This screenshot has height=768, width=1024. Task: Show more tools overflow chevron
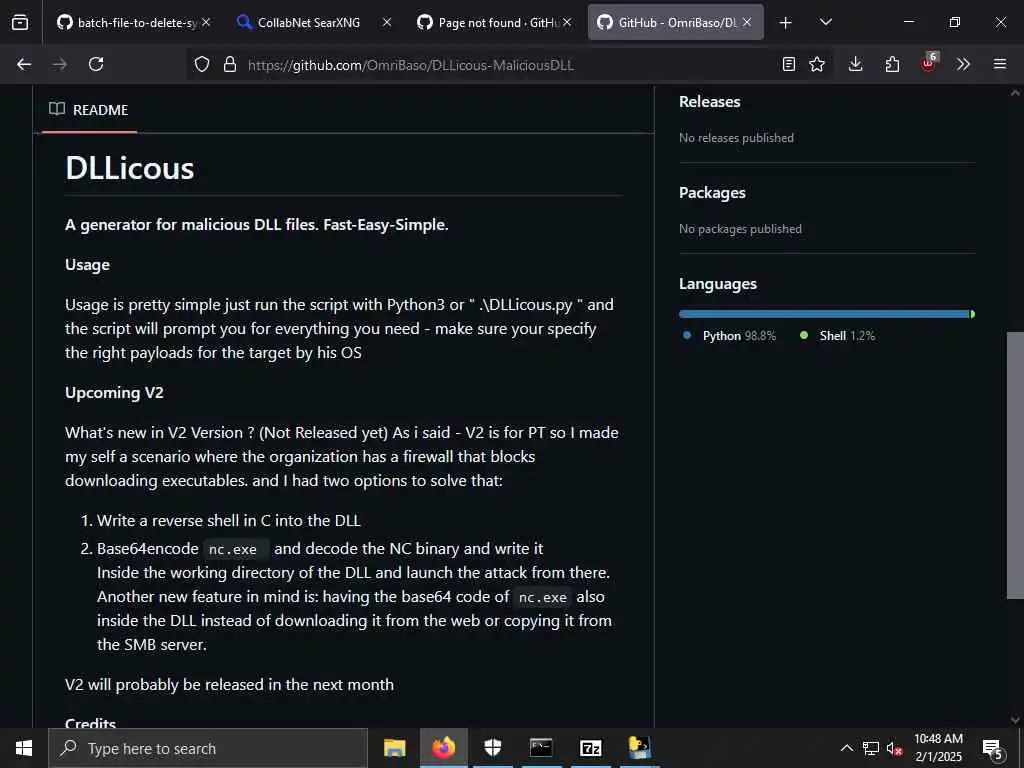963,64
